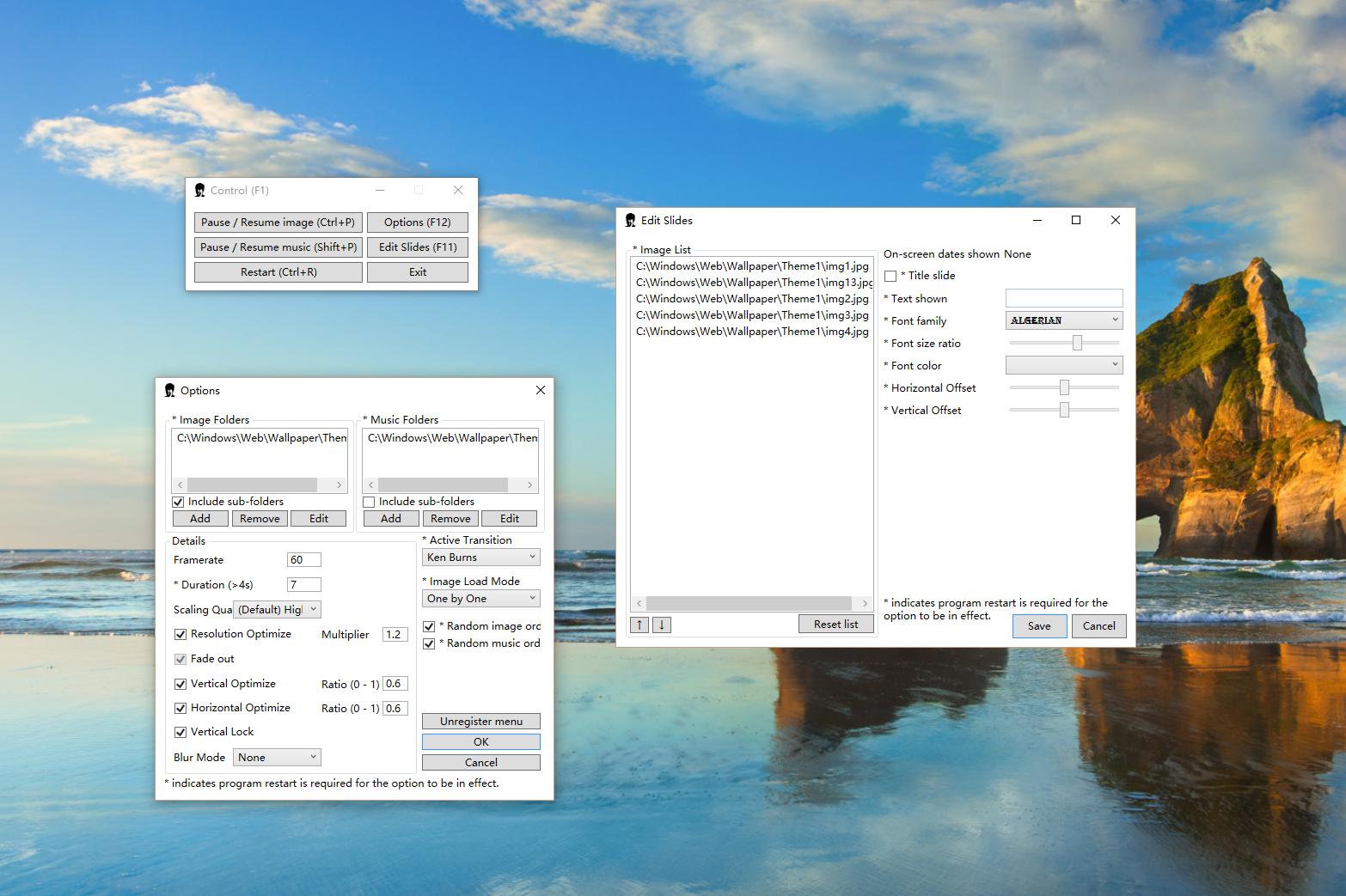Select img4.jpg in the Image List
This screenshot has height=896, width=1346.
tap(752, 332)
